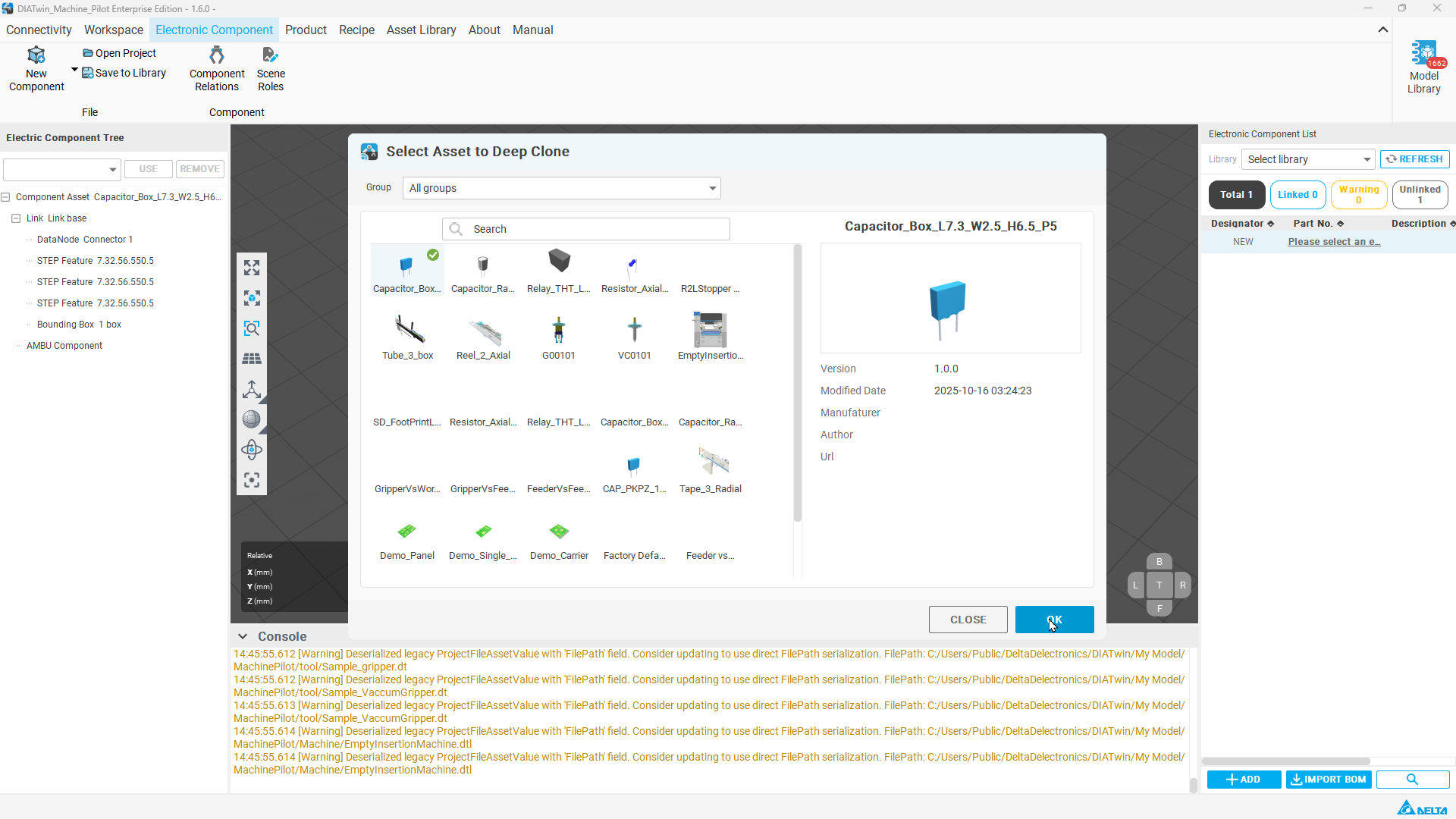Viewport: 1456px width, 819px height.
Task: Select the Demo_Single_... asset icon
Action: pyautogui.click(x=483, y=531)
